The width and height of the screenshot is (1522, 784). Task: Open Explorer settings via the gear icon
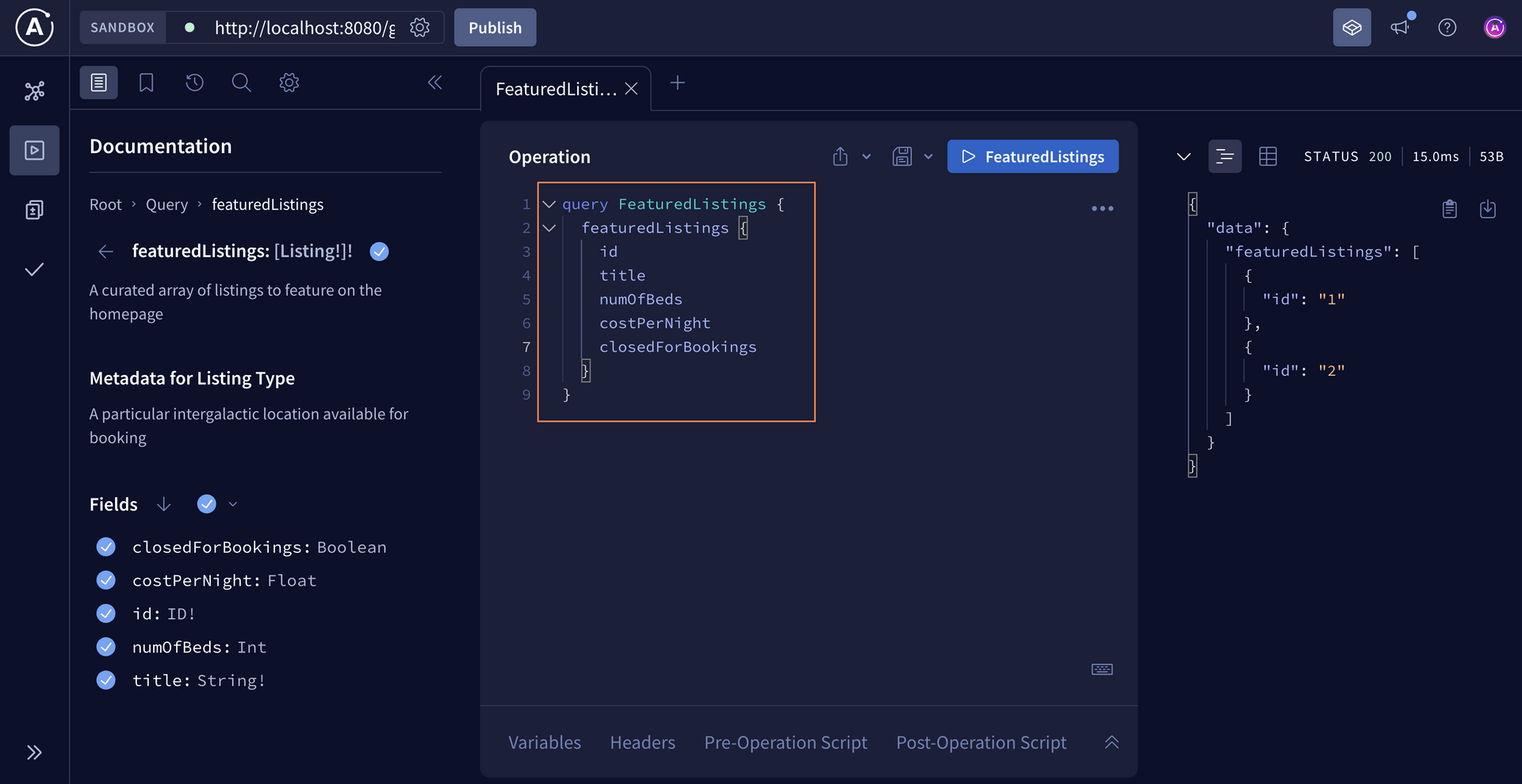click(289, 82)
